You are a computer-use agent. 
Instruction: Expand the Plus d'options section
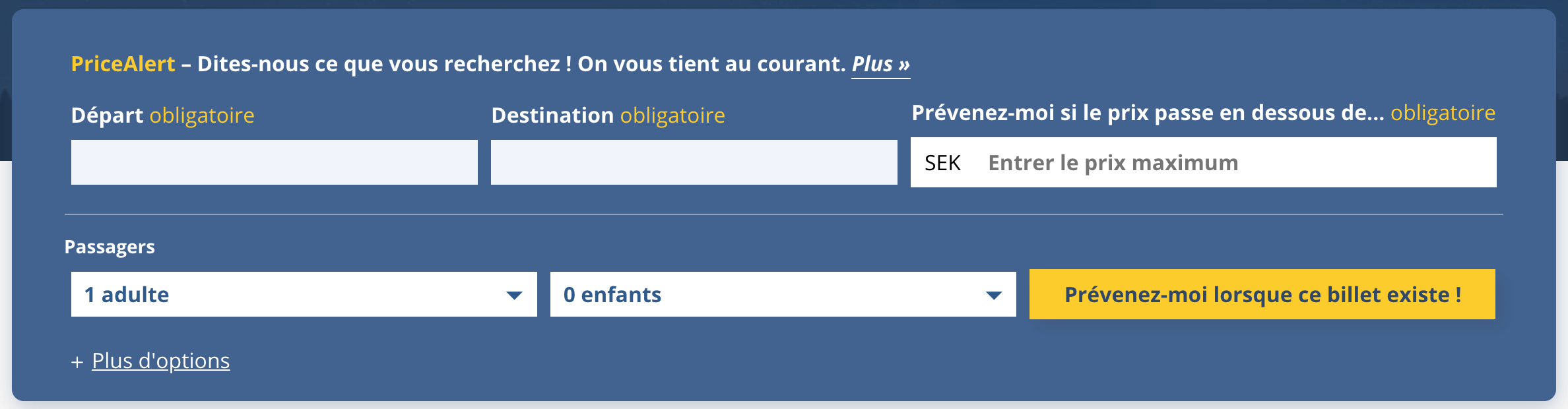click(x=160, y=361)
